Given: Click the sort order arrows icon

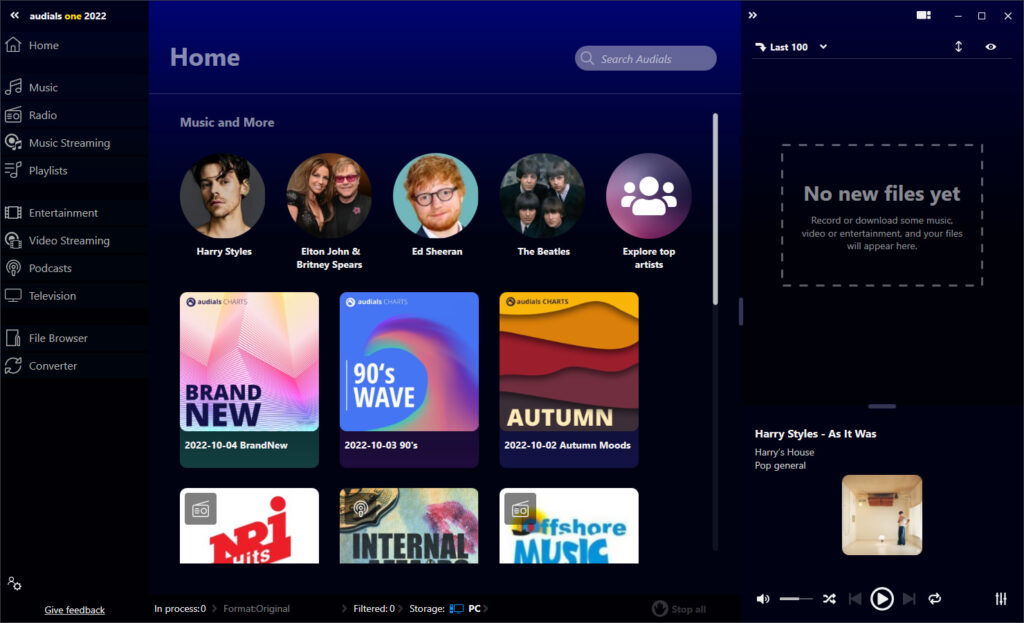Looking at the screenshot, I should click(x=958, y=46).
